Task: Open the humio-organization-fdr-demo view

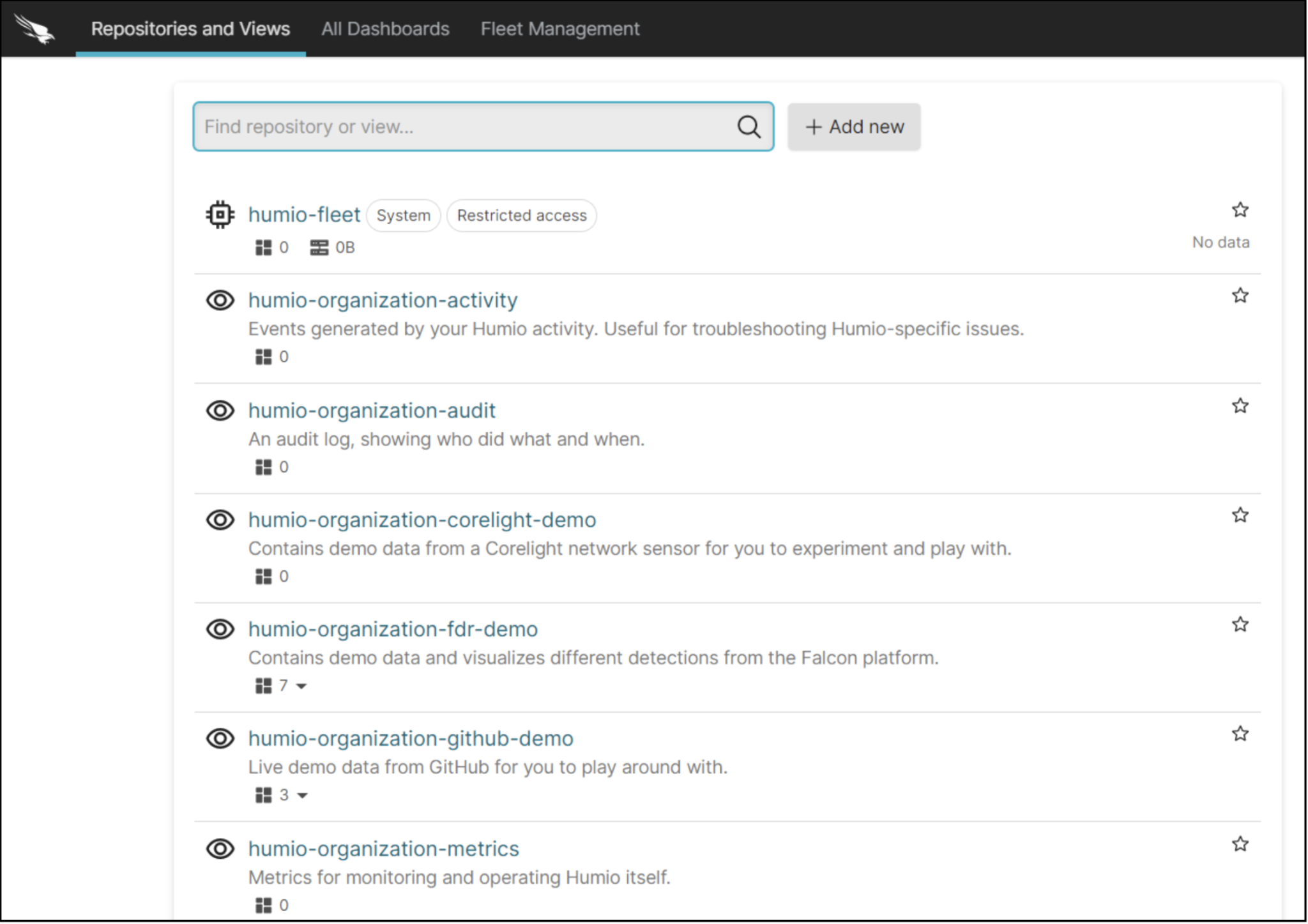Action: point(393,629)
